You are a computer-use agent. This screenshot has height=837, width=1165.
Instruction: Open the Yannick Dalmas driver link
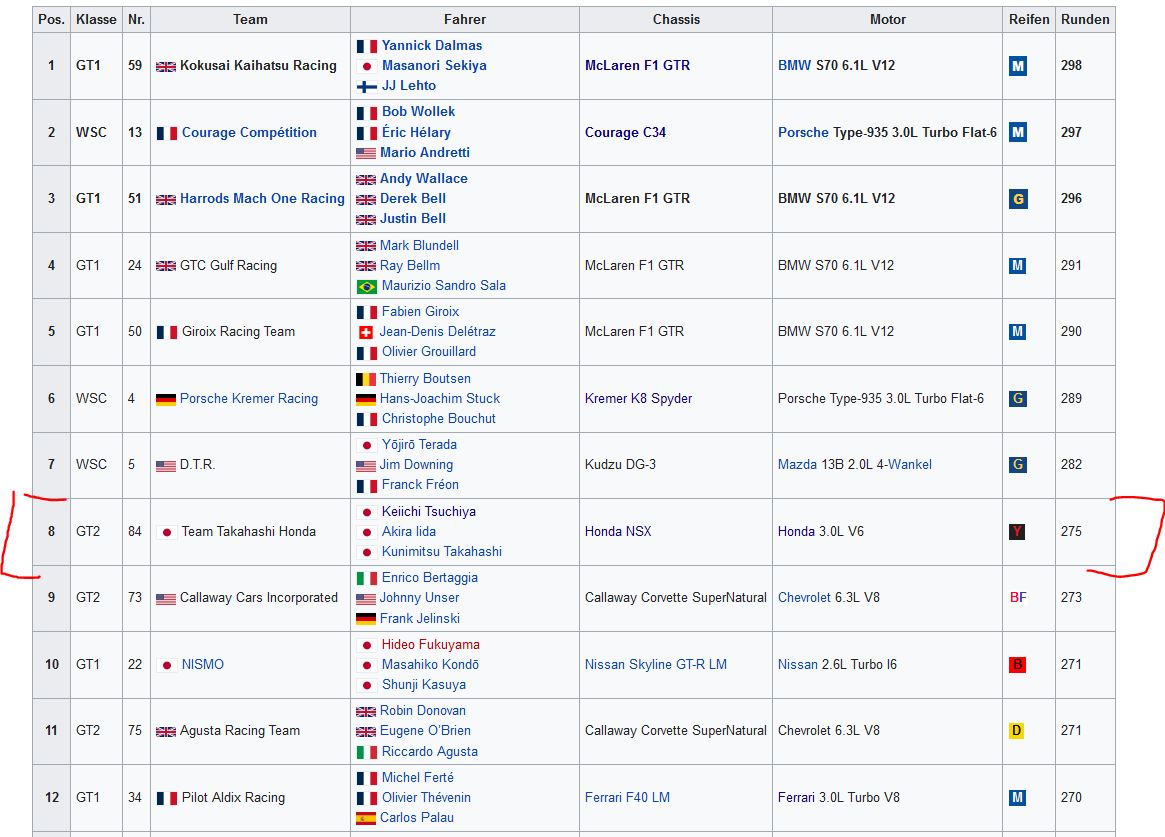pos(431,46)
